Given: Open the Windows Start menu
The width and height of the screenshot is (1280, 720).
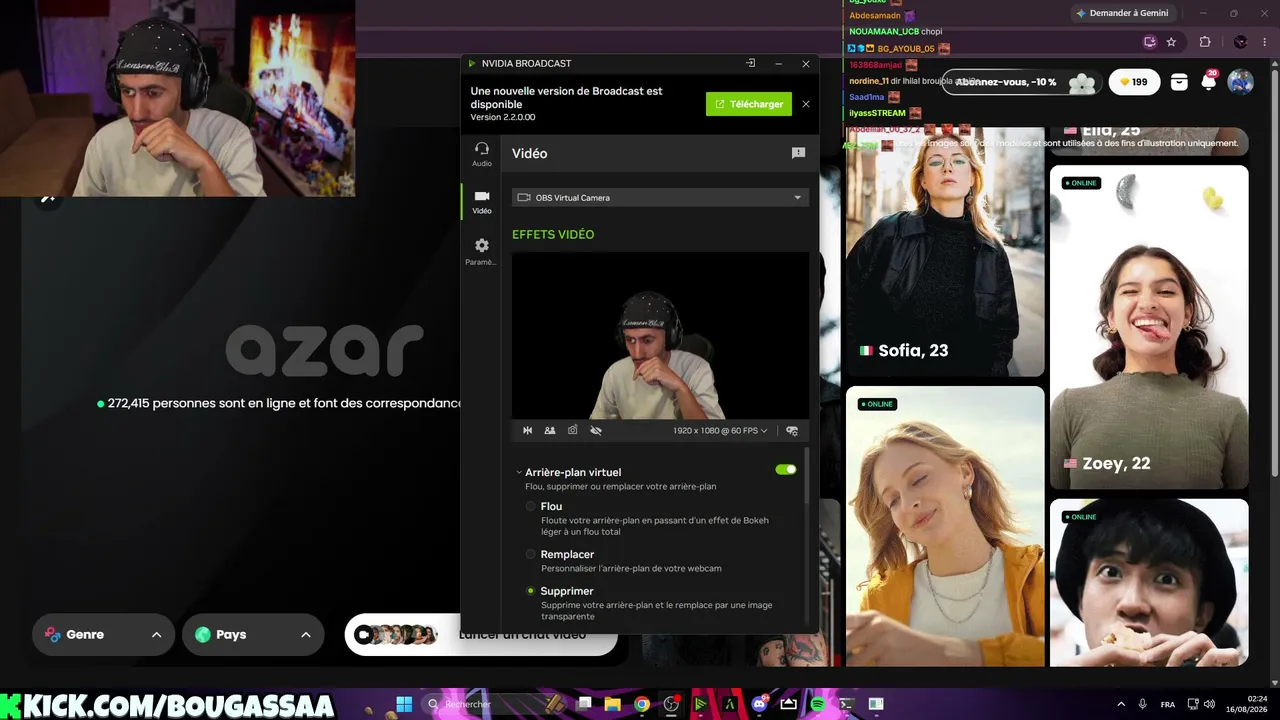Looking at the screenshot, I should [404, 704].
